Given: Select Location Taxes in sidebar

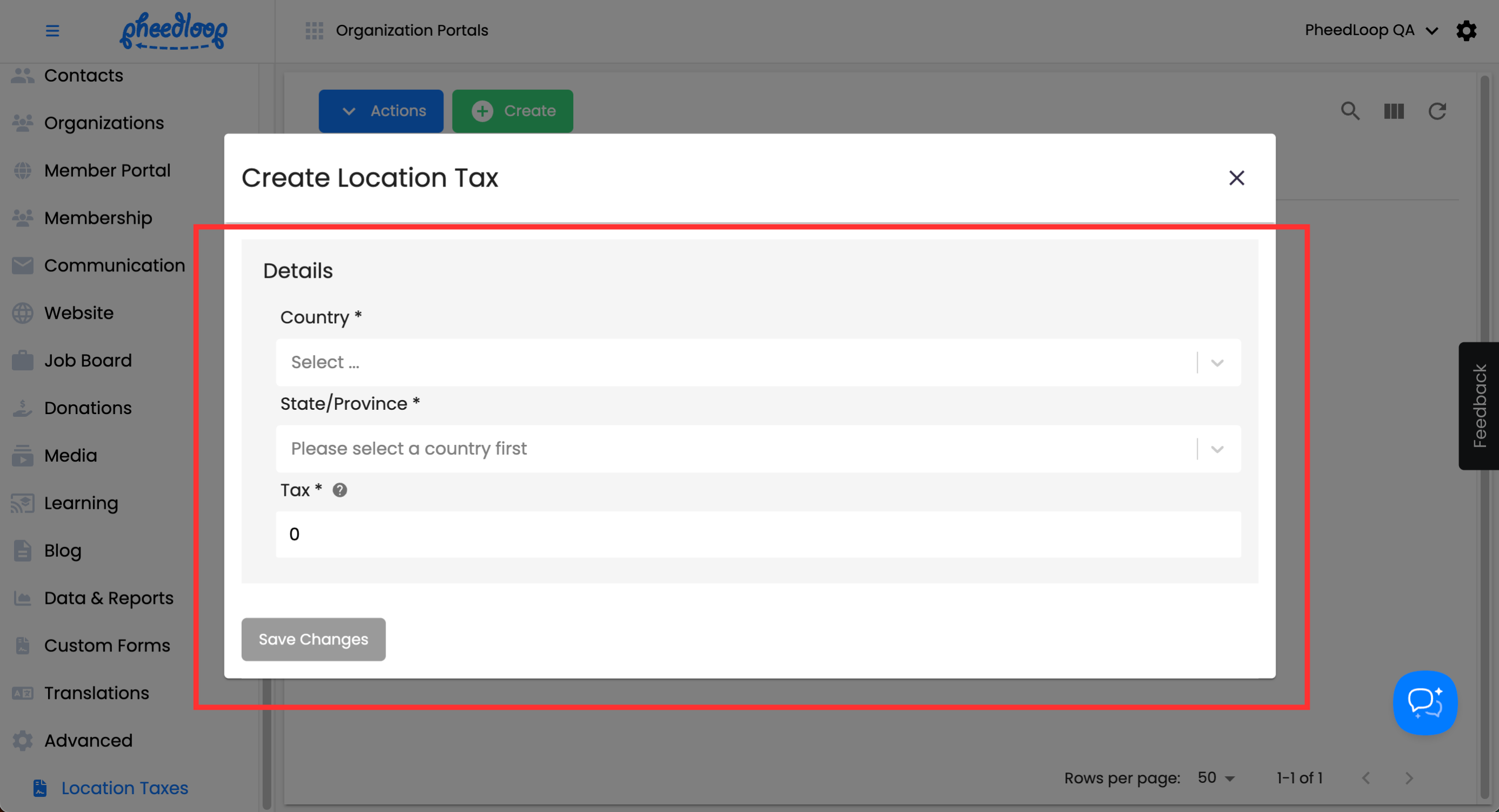Looking at the screenshot, I should click(124, 788).
